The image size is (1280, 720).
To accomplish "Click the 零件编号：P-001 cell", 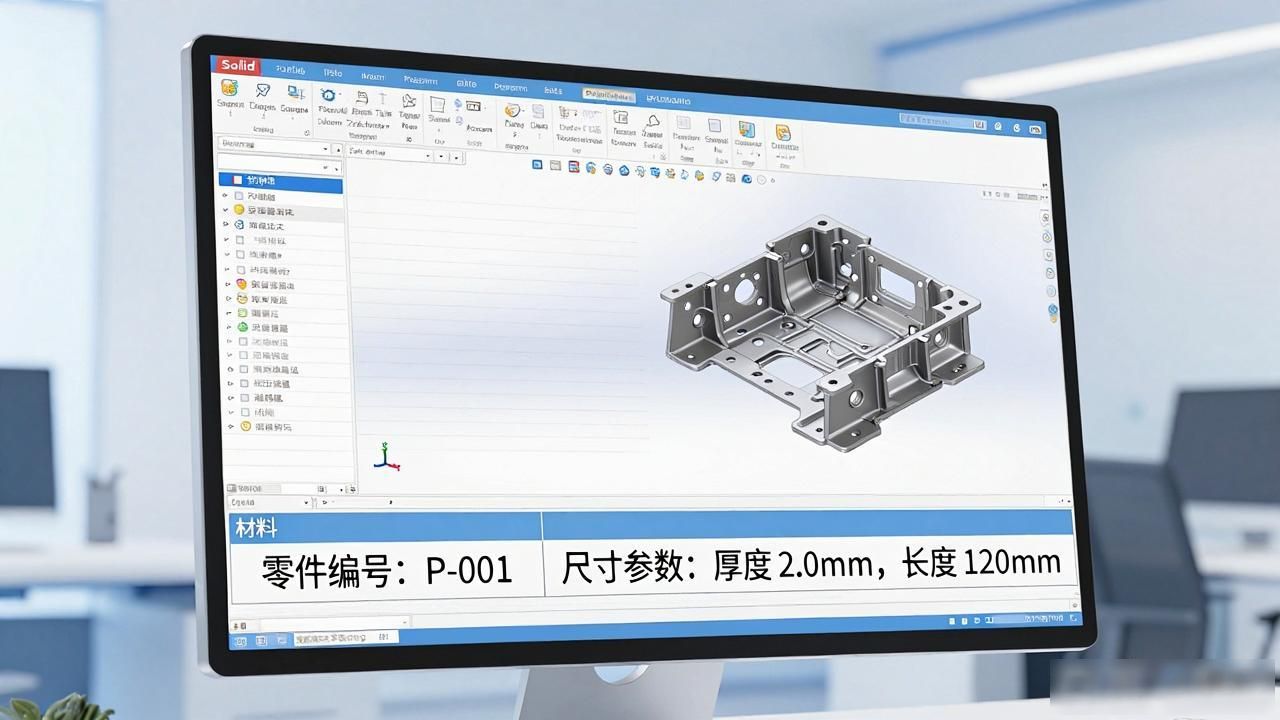I will [387, 571].
